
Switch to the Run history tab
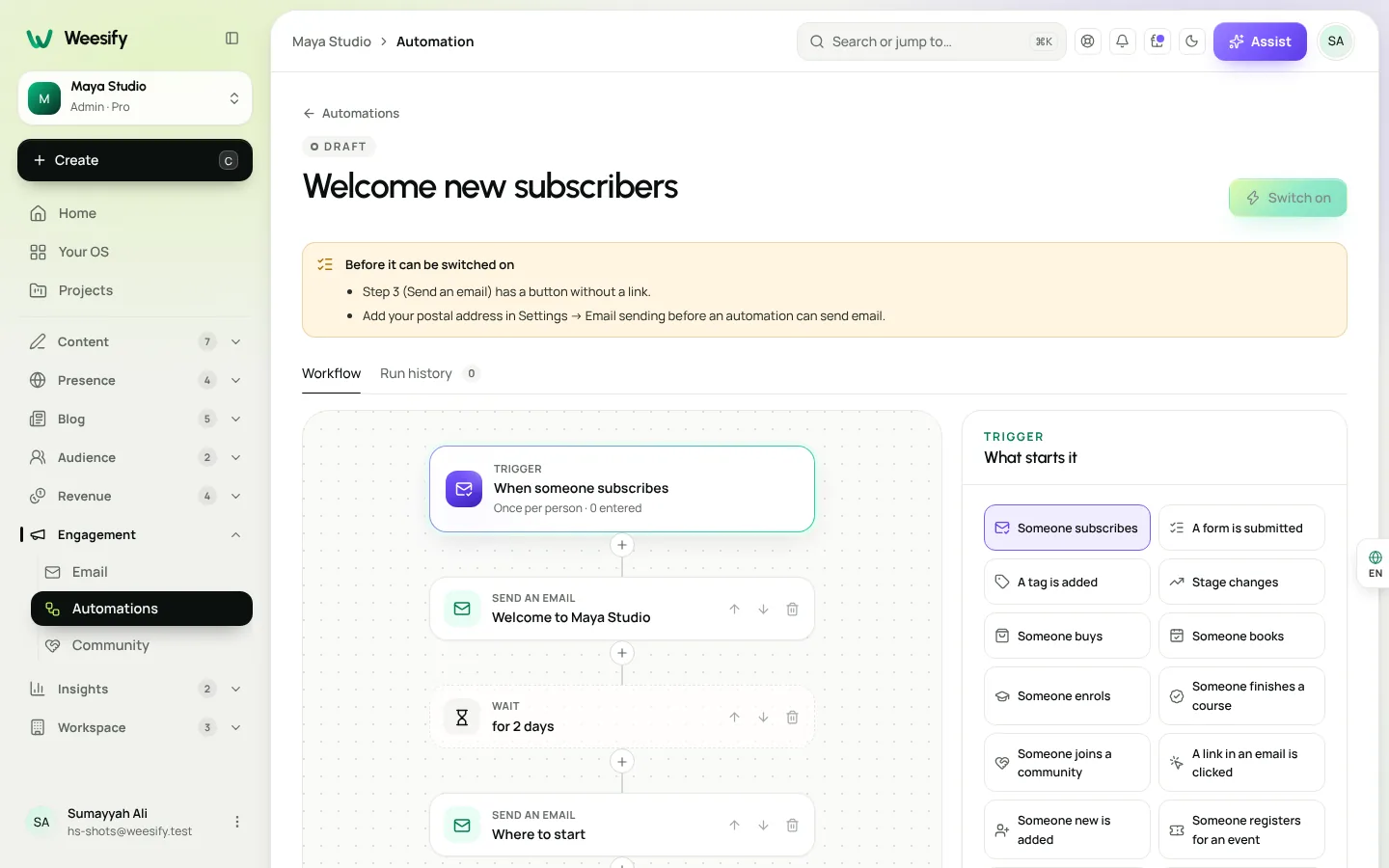429,373
